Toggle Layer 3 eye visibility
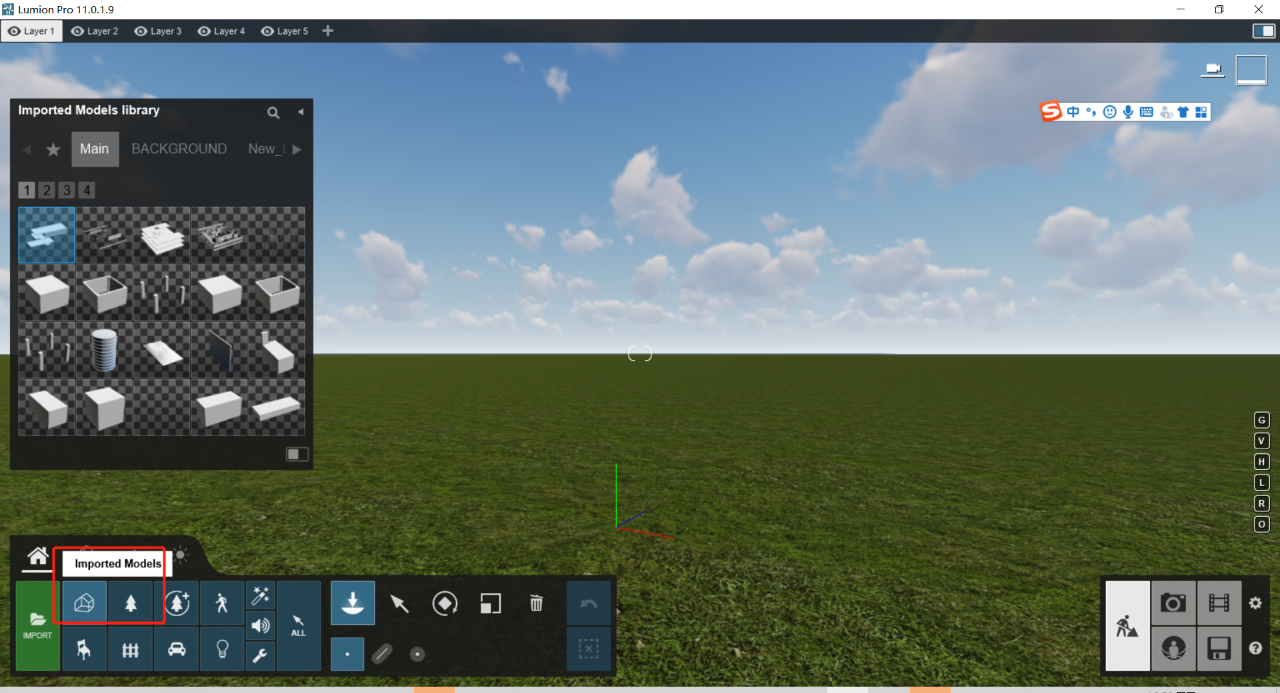This screenshot has height=693, width=1280. [140, 31]
